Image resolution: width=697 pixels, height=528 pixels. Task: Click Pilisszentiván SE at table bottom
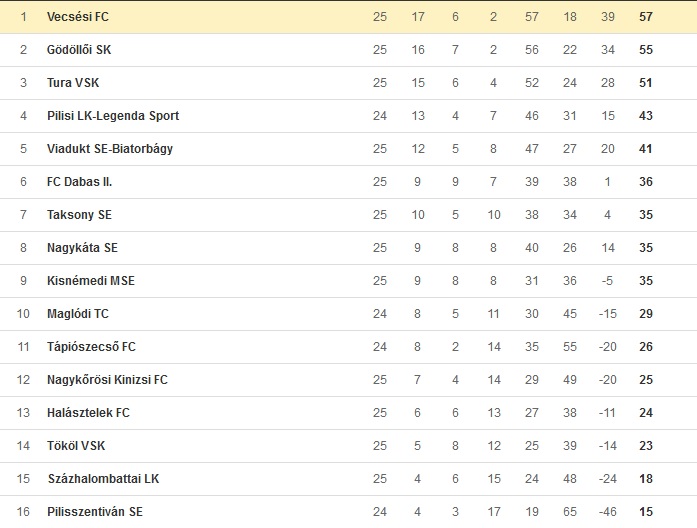(95, 512)
